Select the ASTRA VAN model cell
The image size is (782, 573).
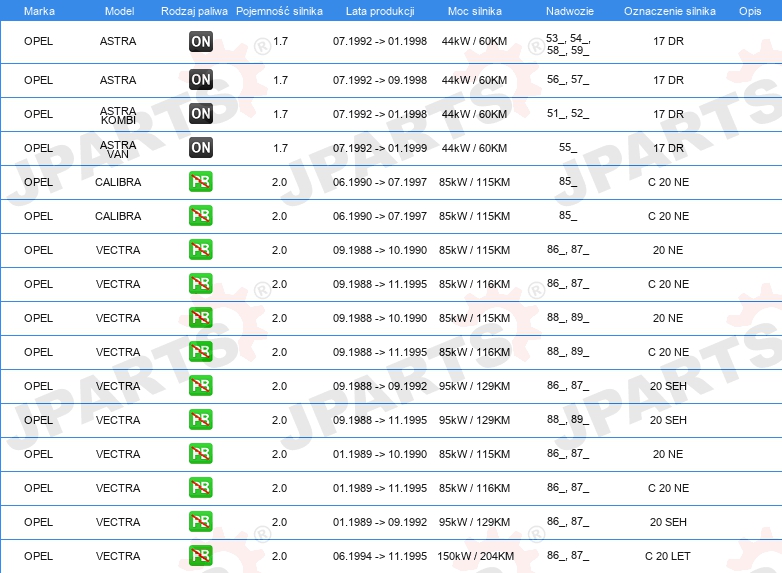pos(118,149)
